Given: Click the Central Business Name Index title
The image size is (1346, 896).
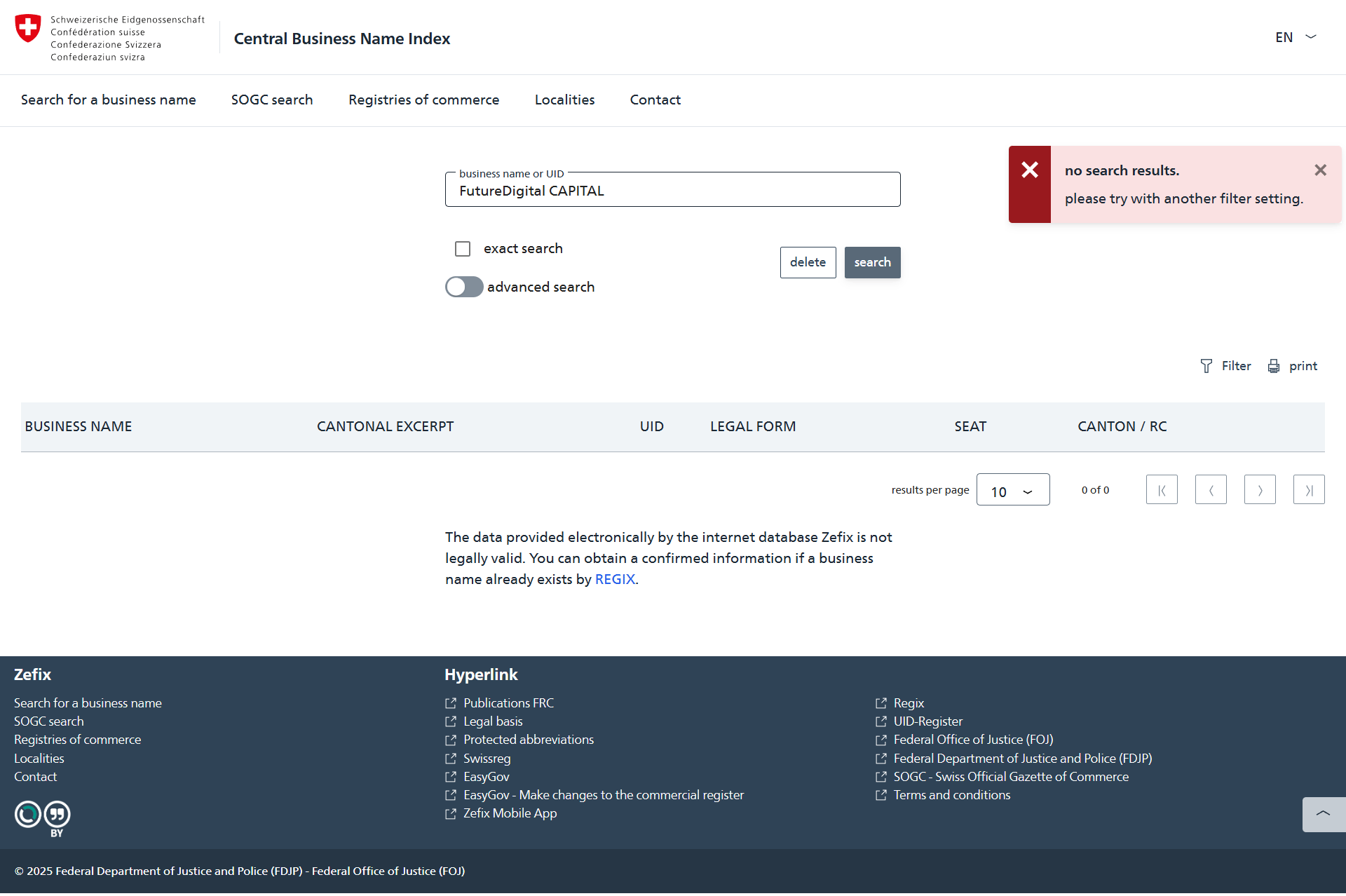Looking at the screenshot, I should pyautogui.click(x=342, y=39).
